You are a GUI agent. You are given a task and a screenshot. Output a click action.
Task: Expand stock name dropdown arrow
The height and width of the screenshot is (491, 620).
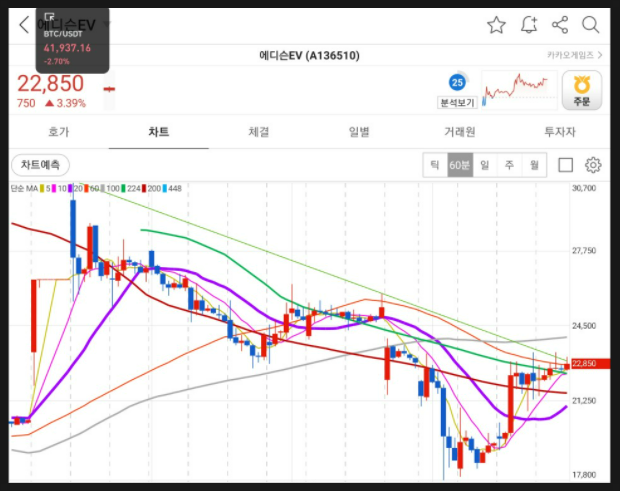pyautogui.click(x=107, y=24)
